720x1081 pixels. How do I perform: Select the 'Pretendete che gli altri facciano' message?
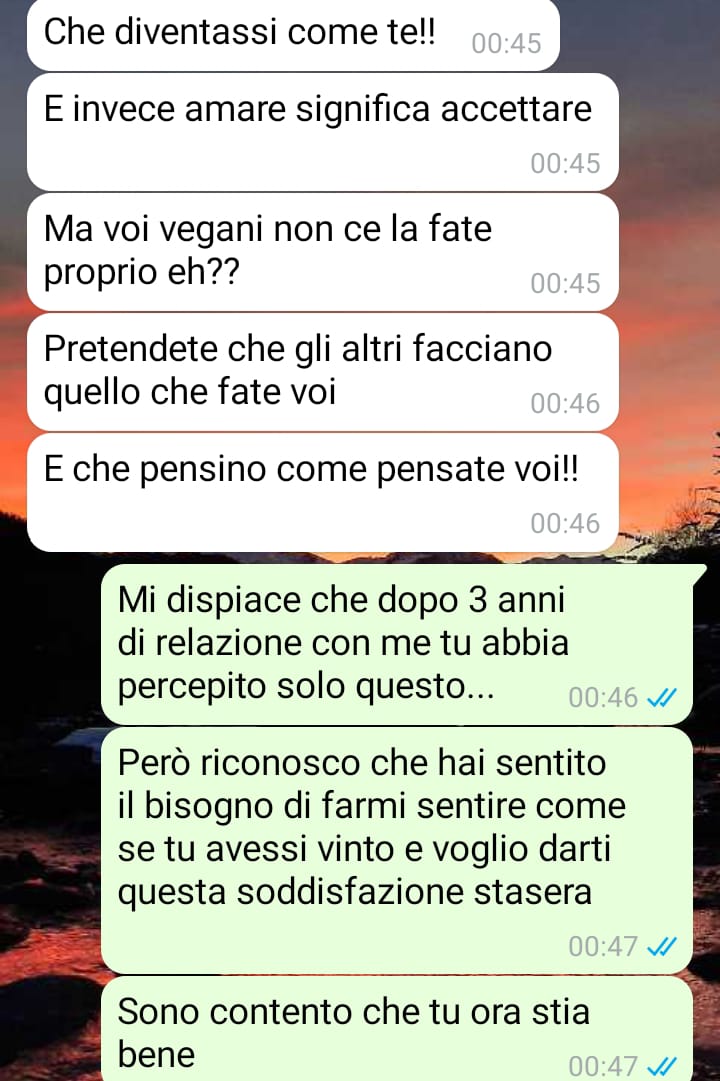tap(323, 372)
